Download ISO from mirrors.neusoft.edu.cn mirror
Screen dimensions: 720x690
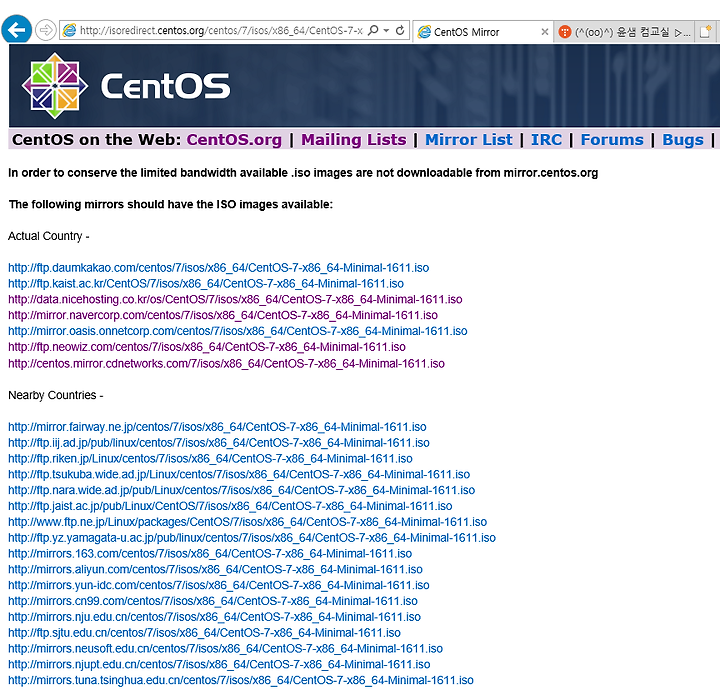(x=225, y=649)
